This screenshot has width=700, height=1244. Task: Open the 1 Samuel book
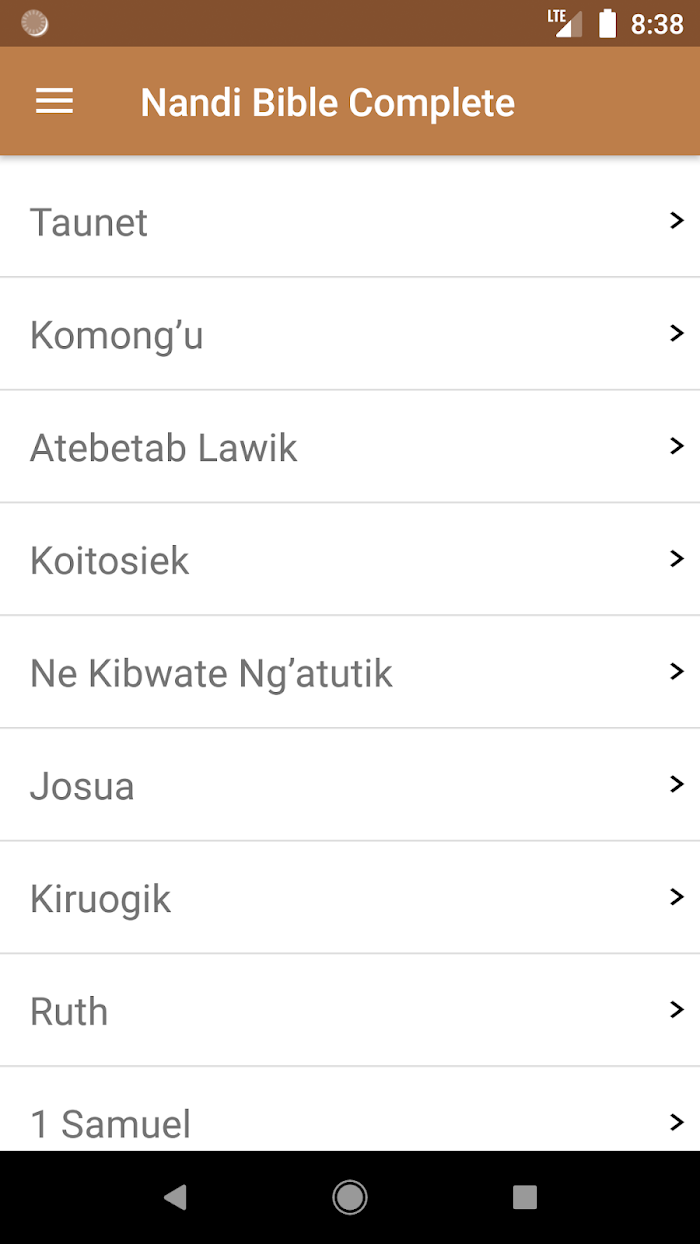[x=350, y=1109]
